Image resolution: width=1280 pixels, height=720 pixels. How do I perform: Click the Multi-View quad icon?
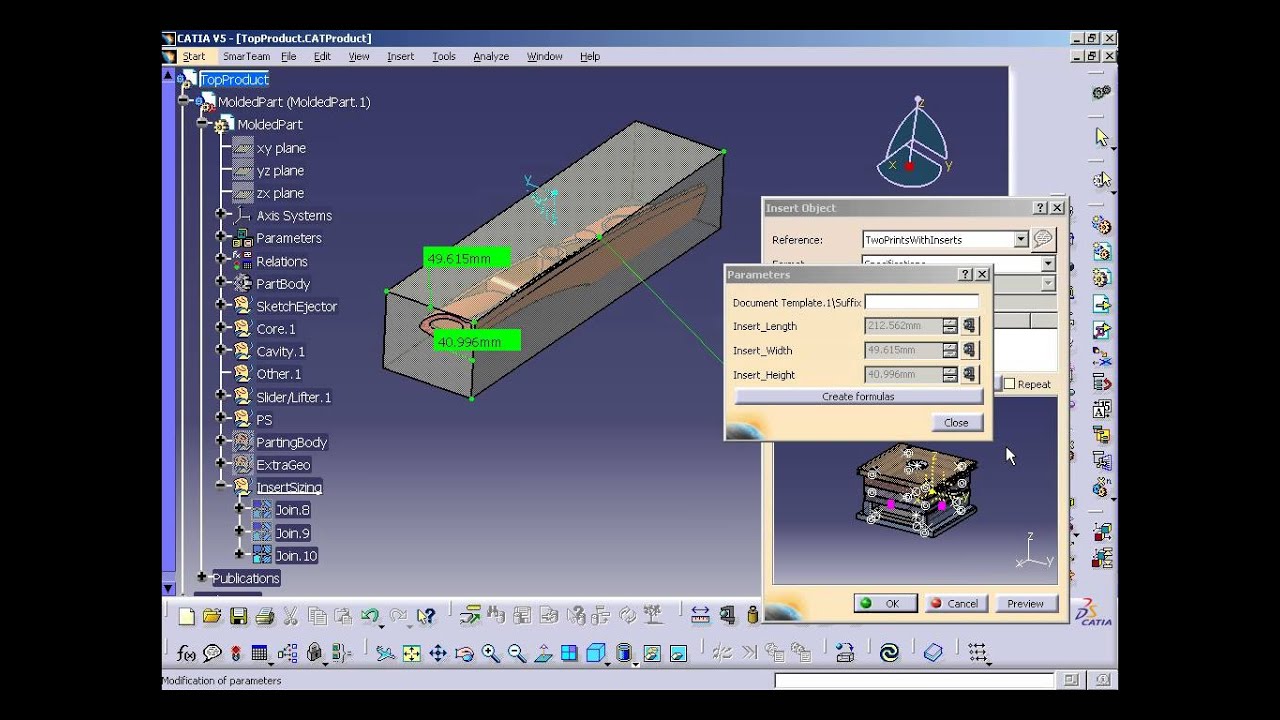(569, 654)
